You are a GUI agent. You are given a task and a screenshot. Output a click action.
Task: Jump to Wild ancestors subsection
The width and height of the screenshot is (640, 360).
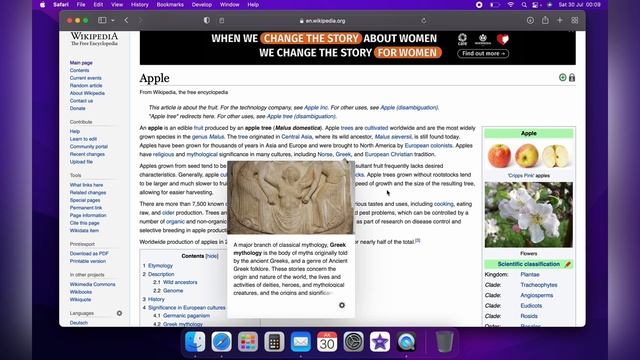tap(180, 282)
